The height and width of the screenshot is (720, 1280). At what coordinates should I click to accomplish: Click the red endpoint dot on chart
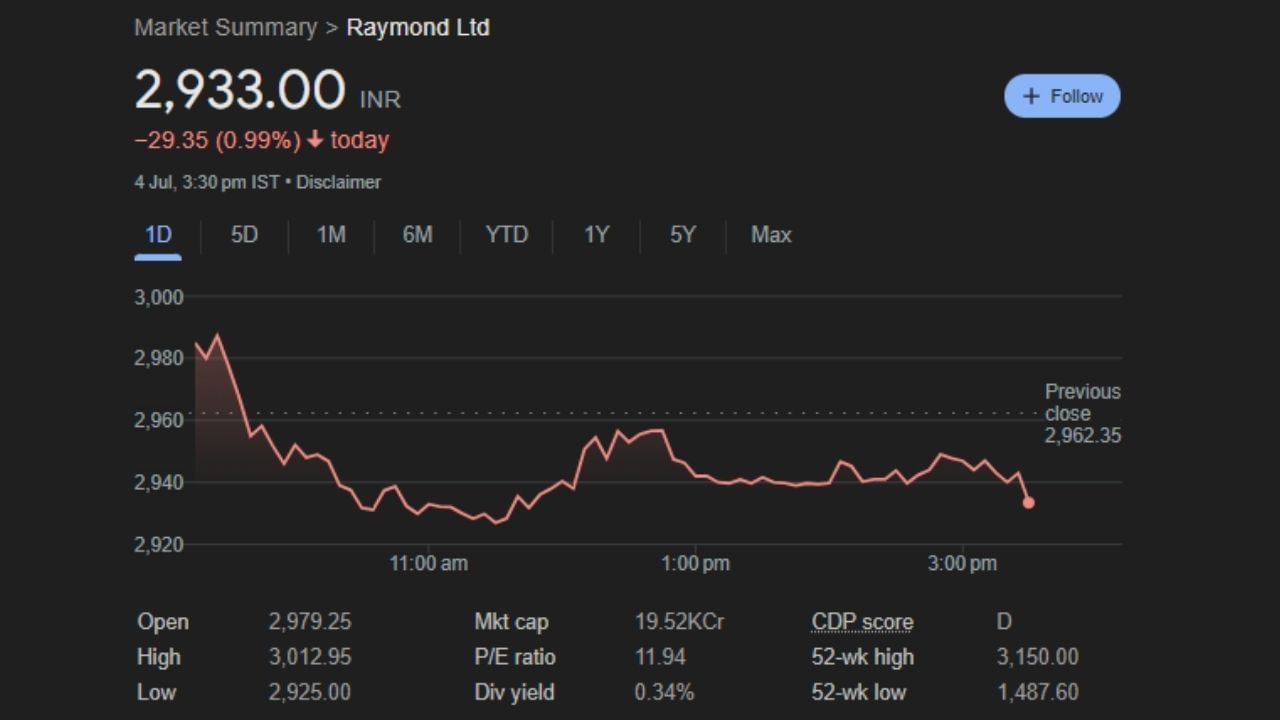(1028, 502)
